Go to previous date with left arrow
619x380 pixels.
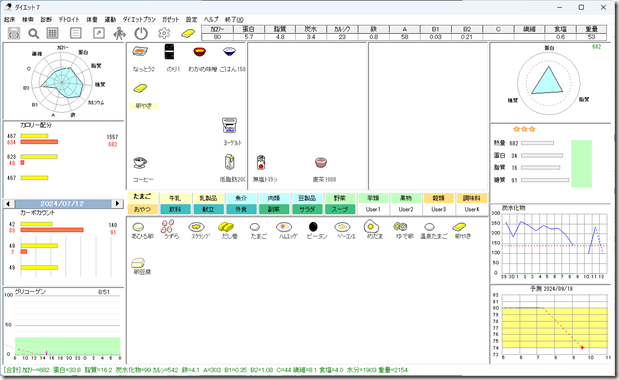8,204
